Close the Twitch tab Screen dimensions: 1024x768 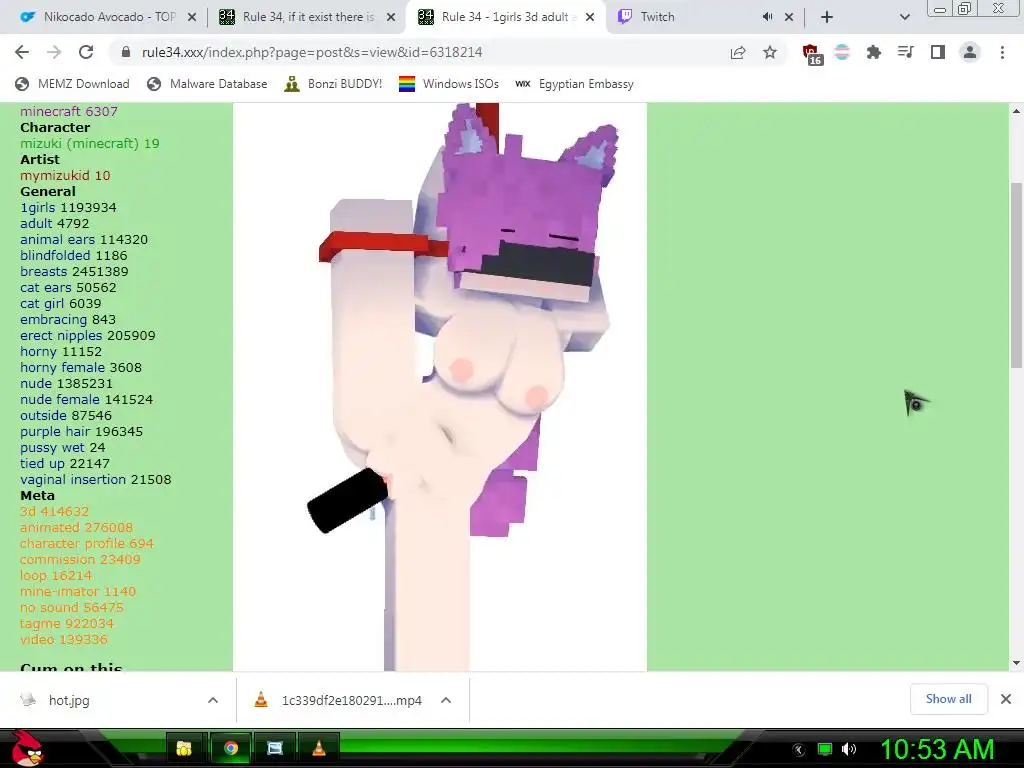tap(789, 17)
